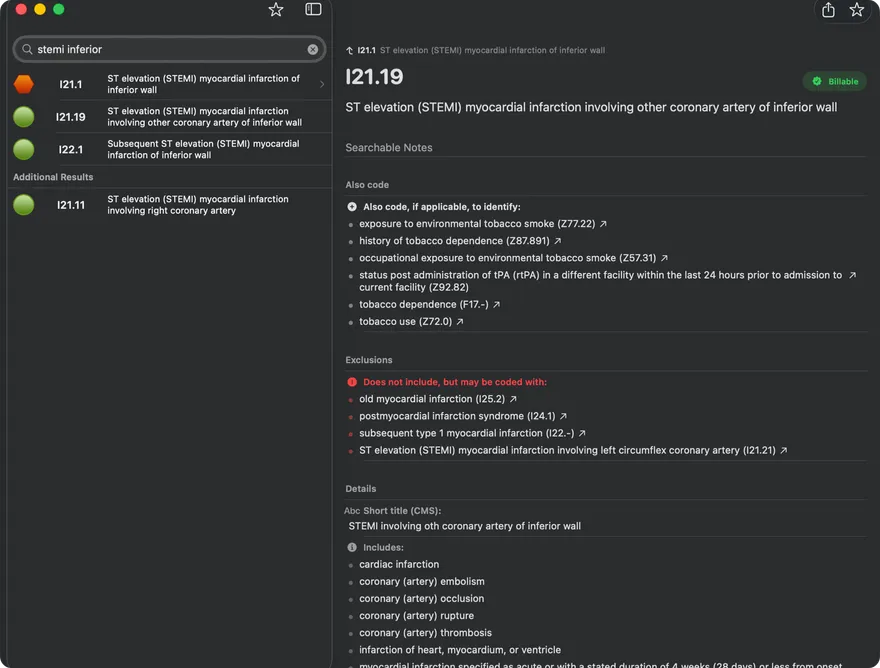
Task: Click the Abc short title icon
Action: (352, 511)
